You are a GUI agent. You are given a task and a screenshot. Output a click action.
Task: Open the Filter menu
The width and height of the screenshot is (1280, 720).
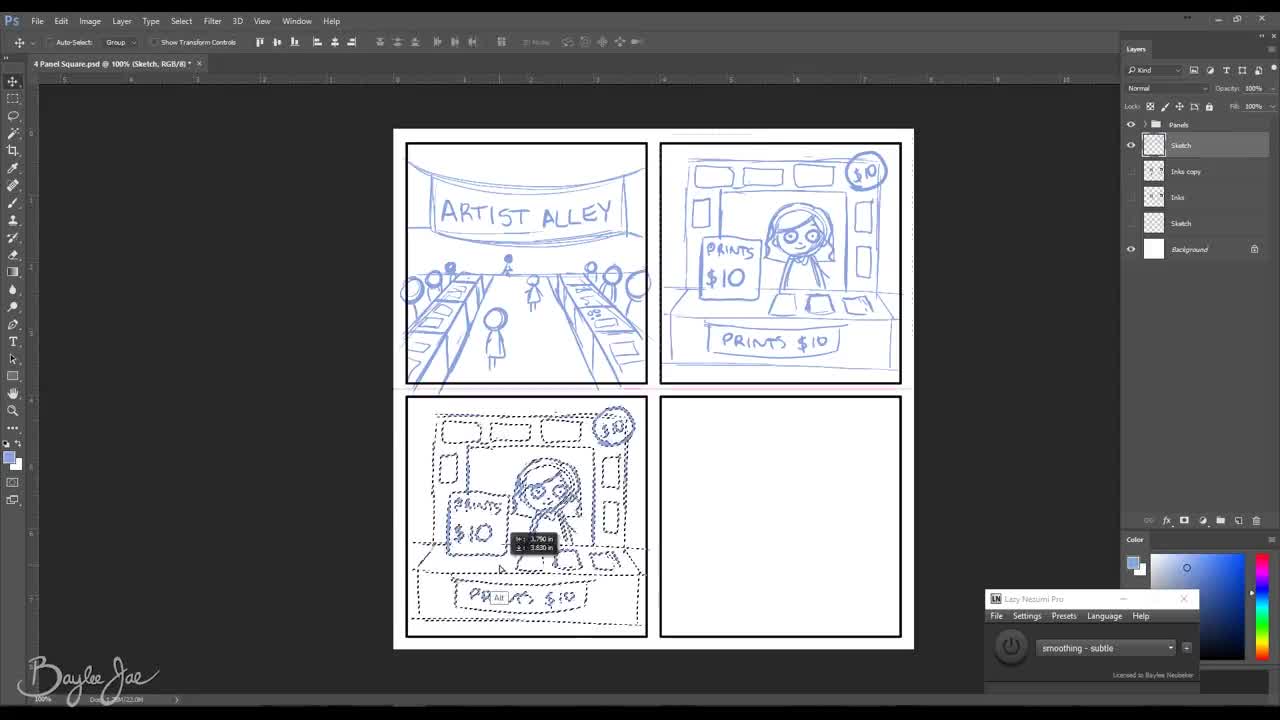(212, 21)
